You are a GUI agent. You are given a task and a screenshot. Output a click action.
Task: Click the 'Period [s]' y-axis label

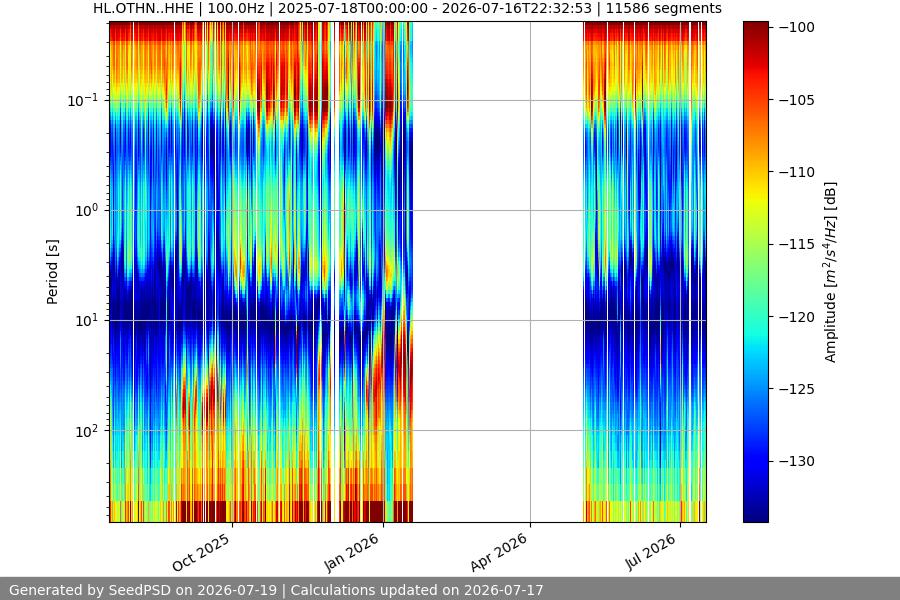point(52,272)
